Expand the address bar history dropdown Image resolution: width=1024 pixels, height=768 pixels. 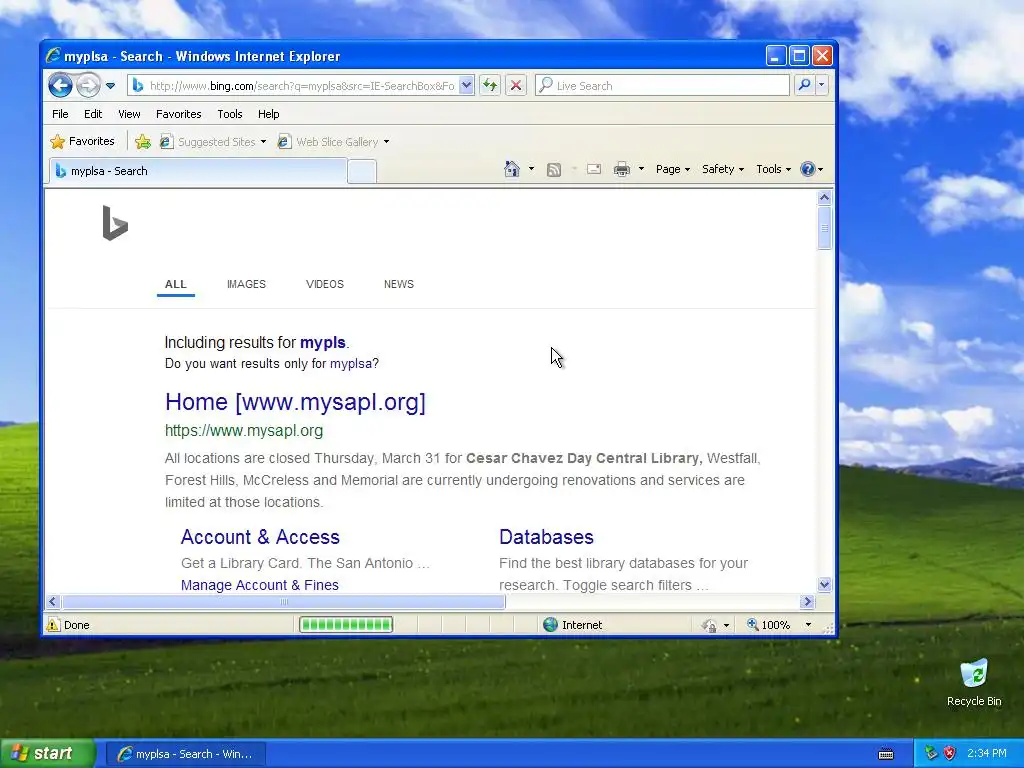[466, 86]
